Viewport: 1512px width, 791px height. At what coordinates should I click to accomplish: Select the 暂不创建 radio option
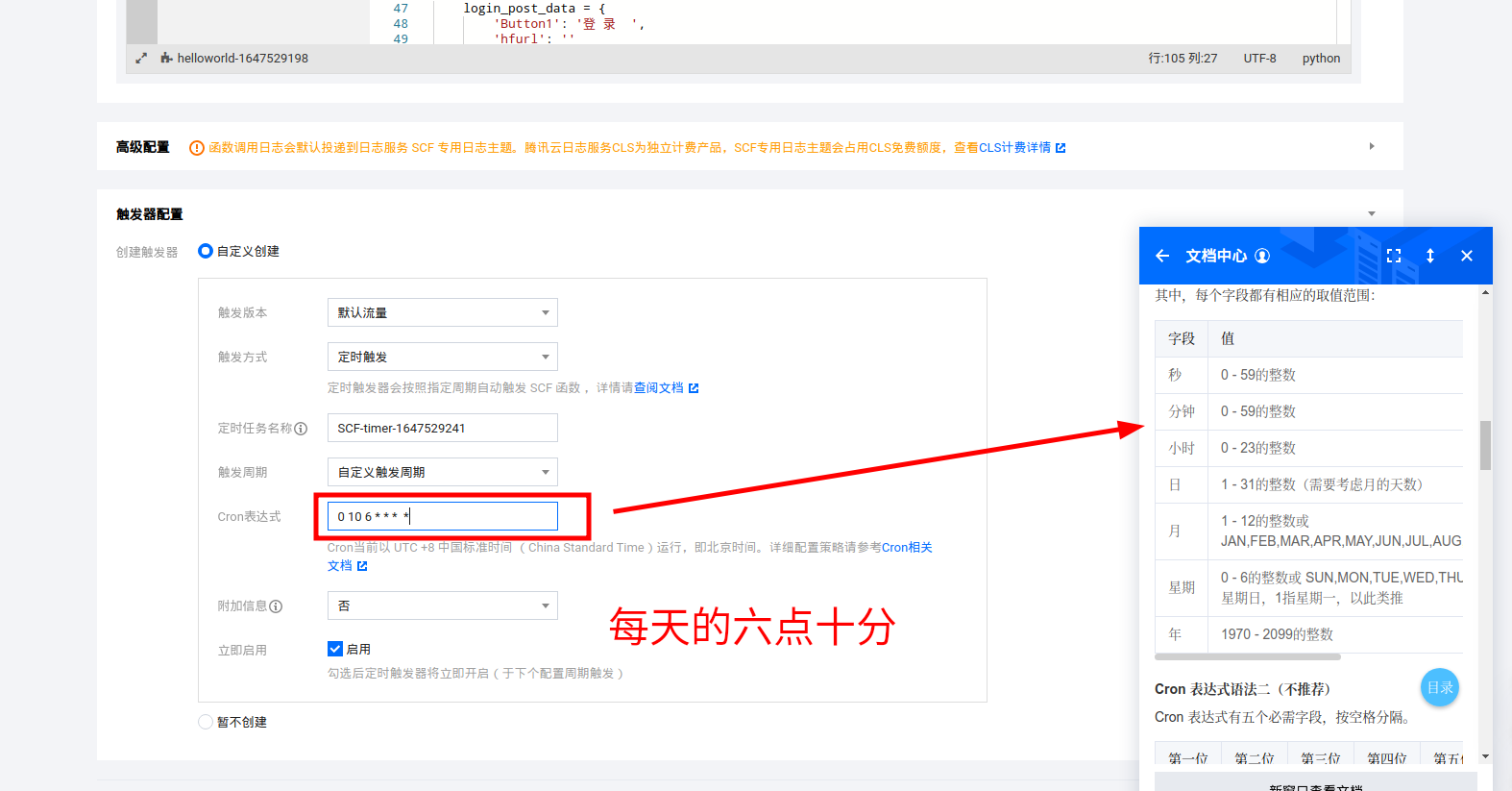pyautogui.click(x=206, y=722)
